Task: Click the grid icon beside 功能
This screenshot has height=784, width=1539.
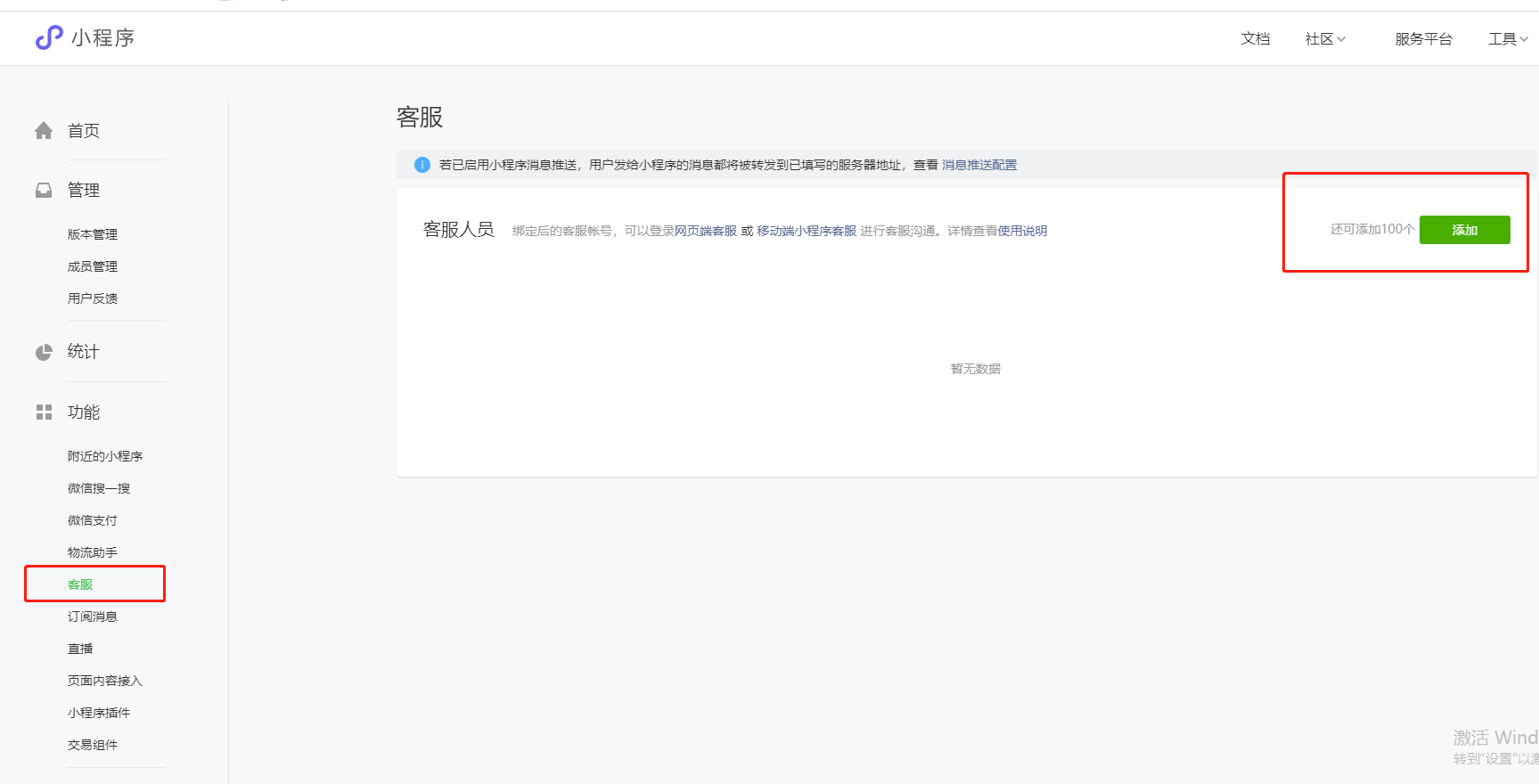Action: click(44, 412)
